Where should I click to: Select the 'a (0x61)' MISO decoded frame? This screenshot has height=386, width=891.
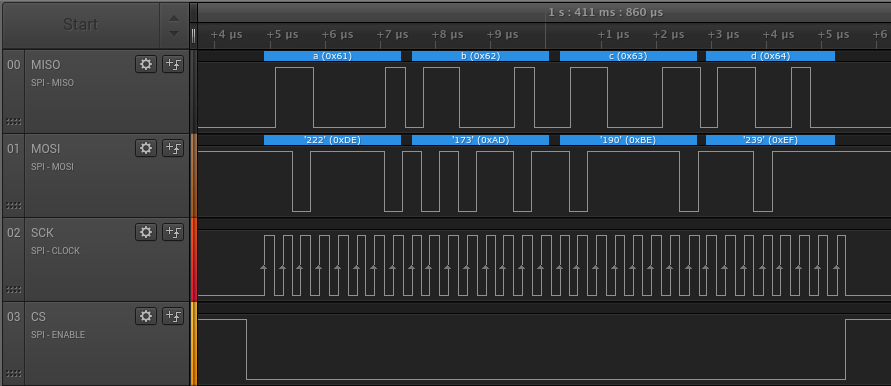coord(332,56)
